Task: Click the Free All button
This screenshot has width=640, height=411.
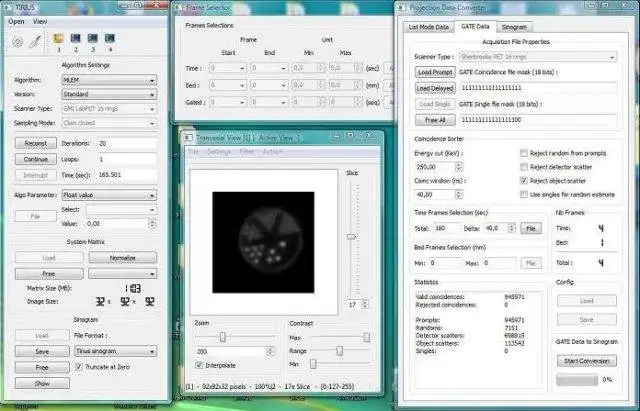Action: coord(435,120)
